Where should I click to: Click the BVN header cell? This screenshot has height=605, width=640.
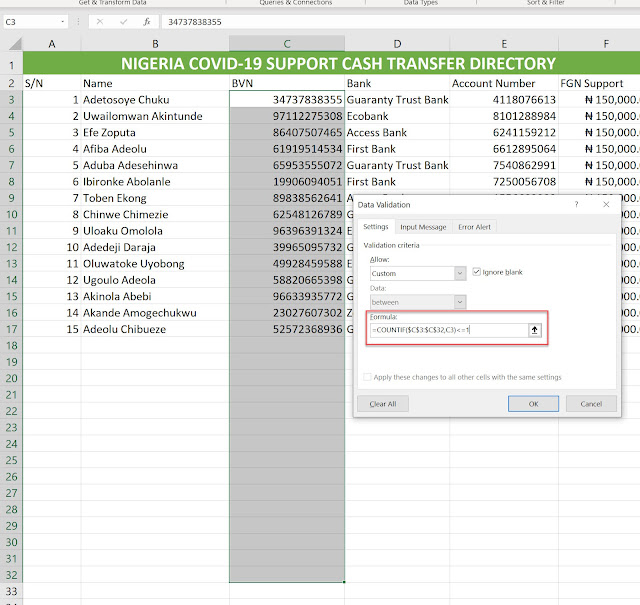pos(287,83)
